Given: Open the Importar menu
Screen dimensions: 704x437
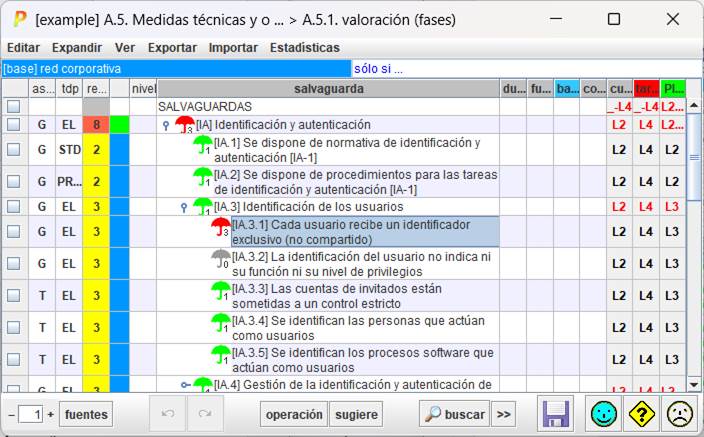Looking at the screenshot, I should tap(233, 48).
